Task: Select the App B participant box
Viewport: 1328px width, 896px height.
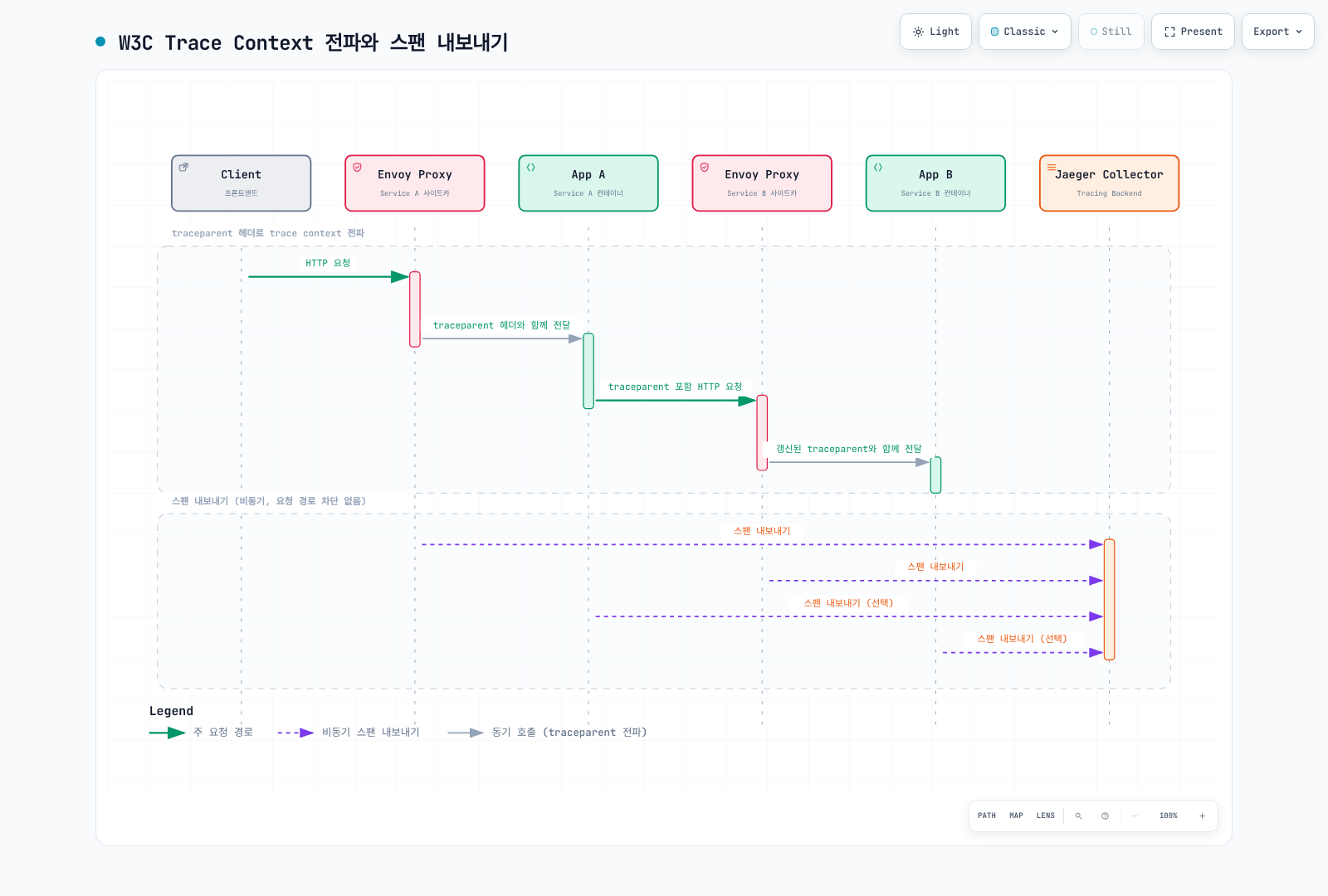Action: (x=935, y=183)
